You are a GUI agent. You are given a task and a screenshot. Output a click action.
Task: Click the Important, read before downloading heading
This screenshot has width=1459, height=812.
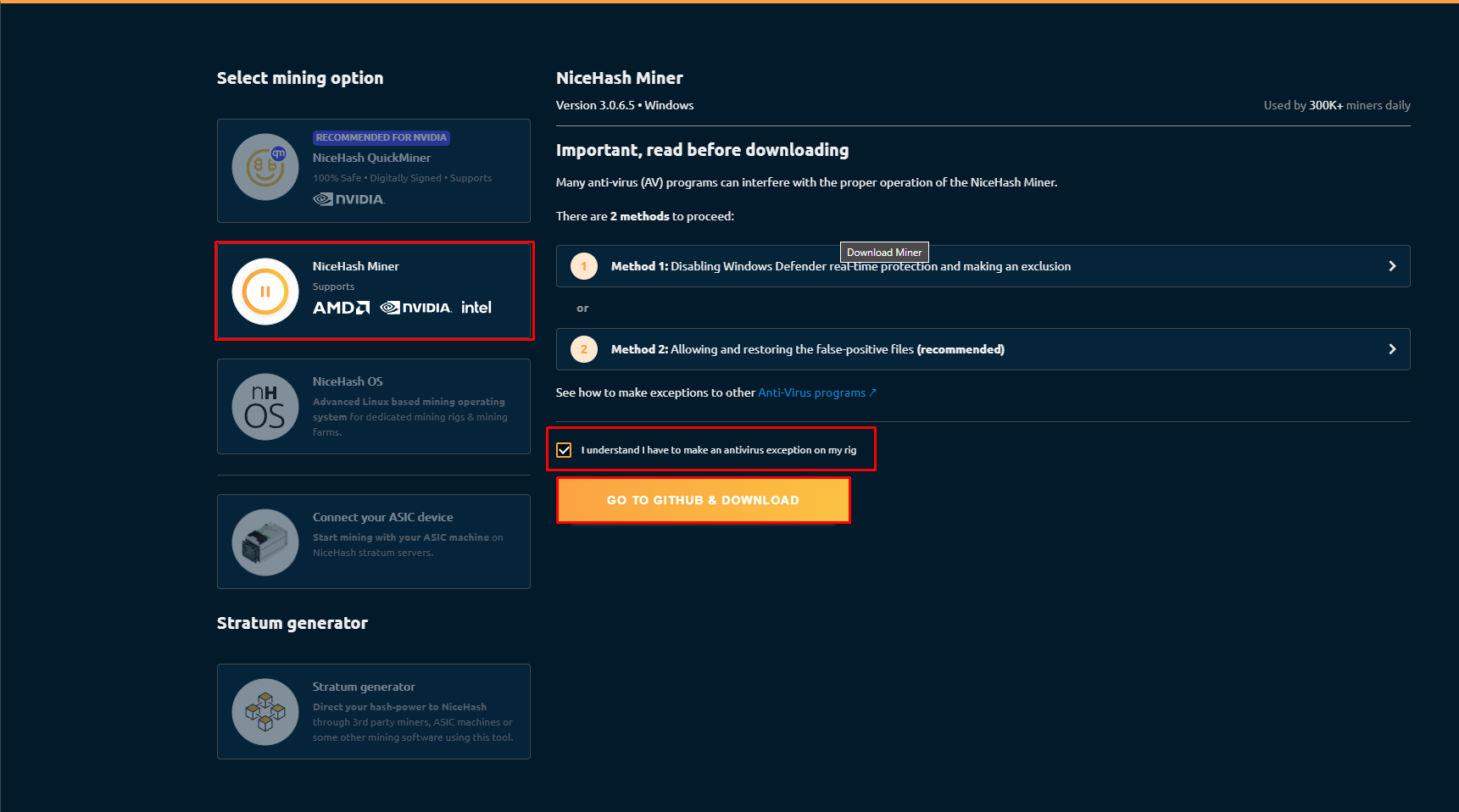(x=702, y=150)
